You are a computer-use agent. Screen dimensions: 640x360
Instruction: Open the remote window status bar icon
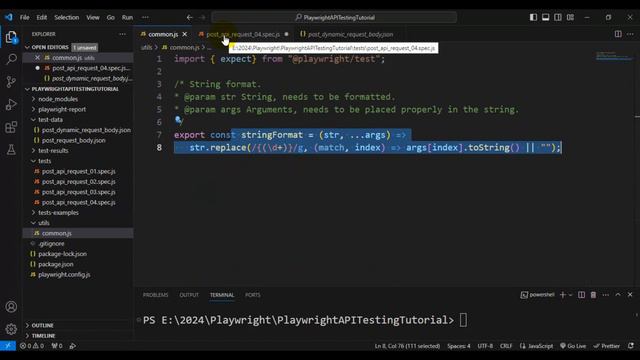point(8,346)
